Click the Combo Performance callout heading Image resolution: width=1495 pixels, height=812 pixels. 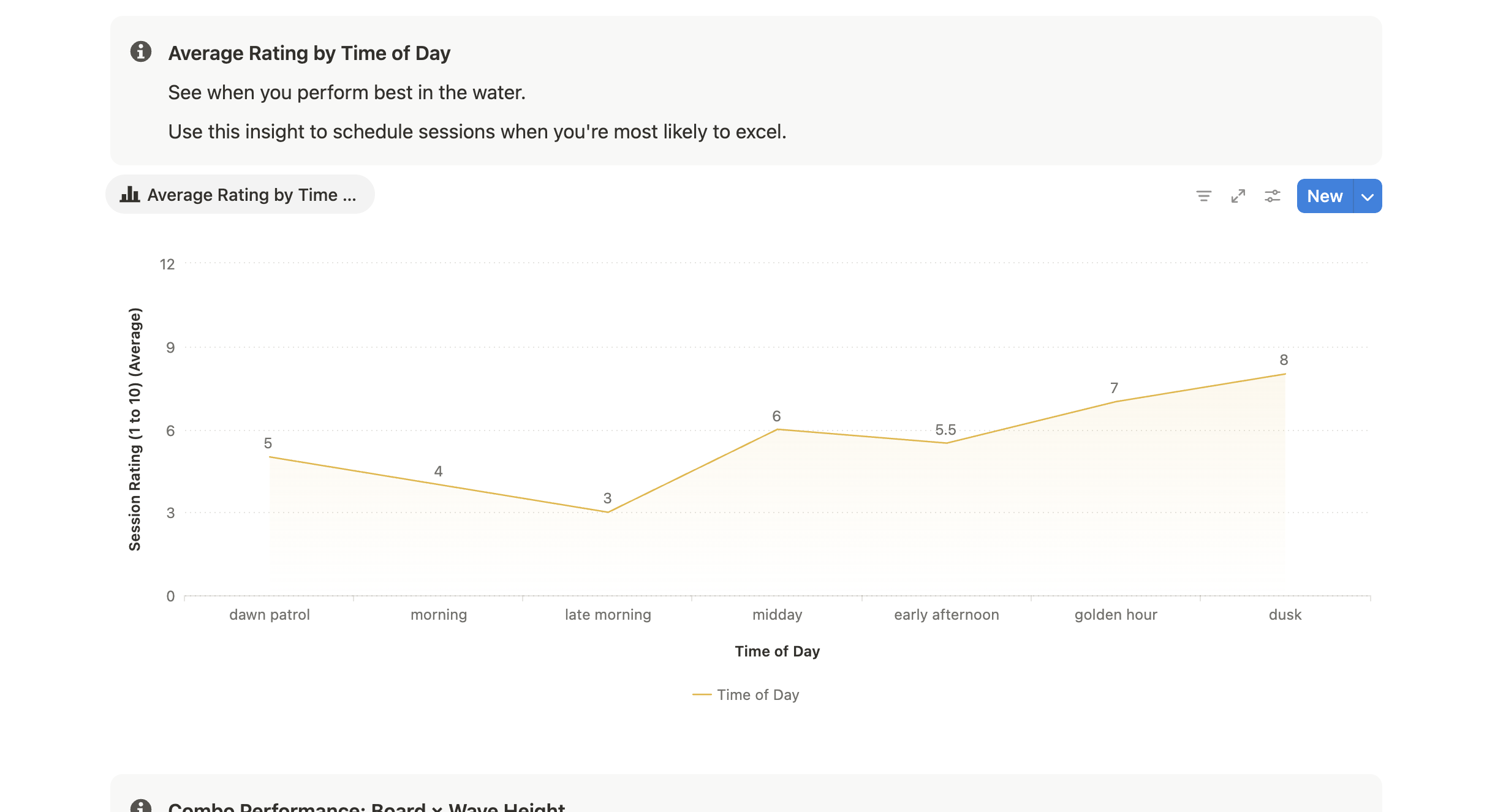point(366,806)
